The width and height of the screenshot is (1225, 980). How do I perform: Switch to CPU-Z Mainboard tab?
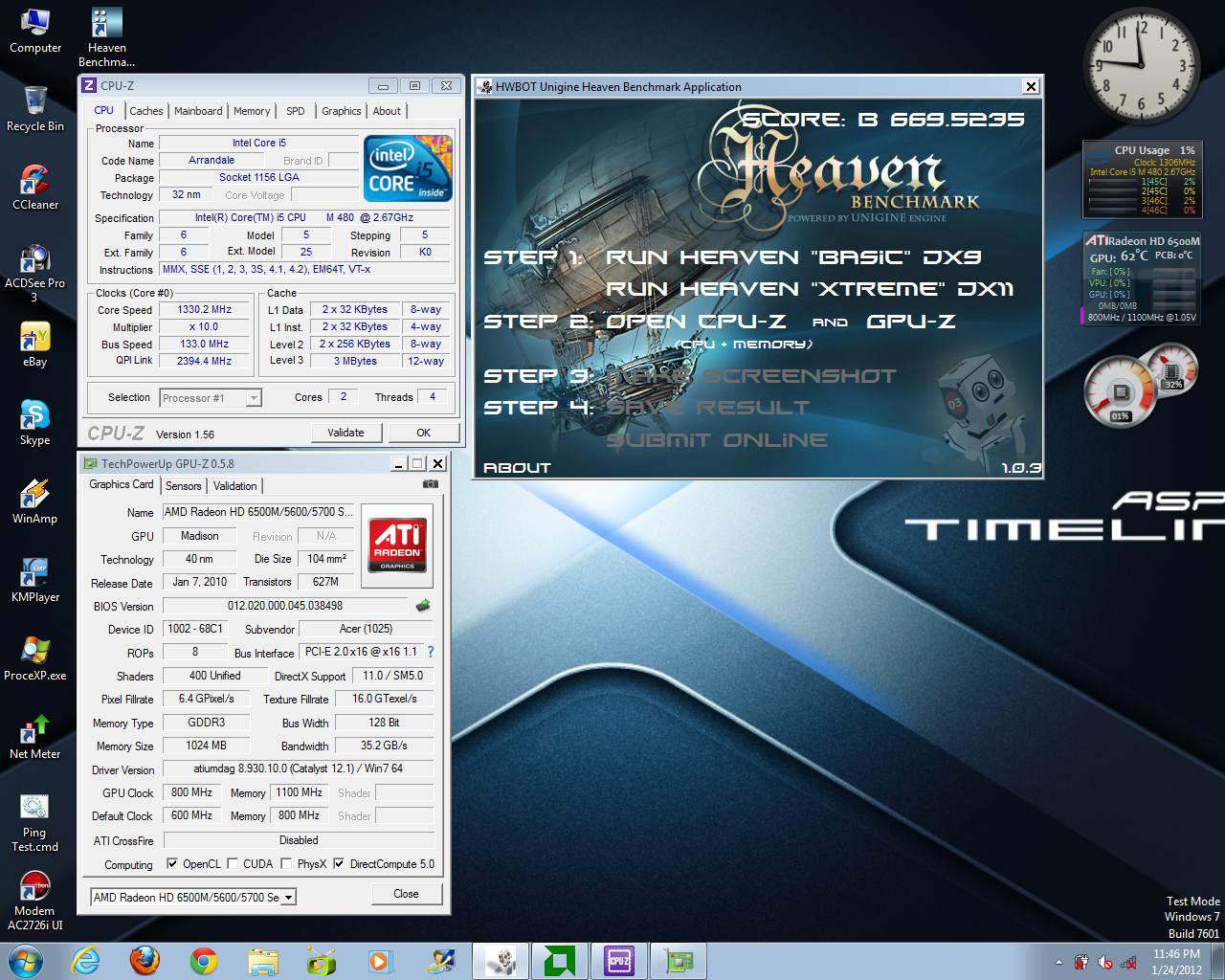[x=198, y=111]
